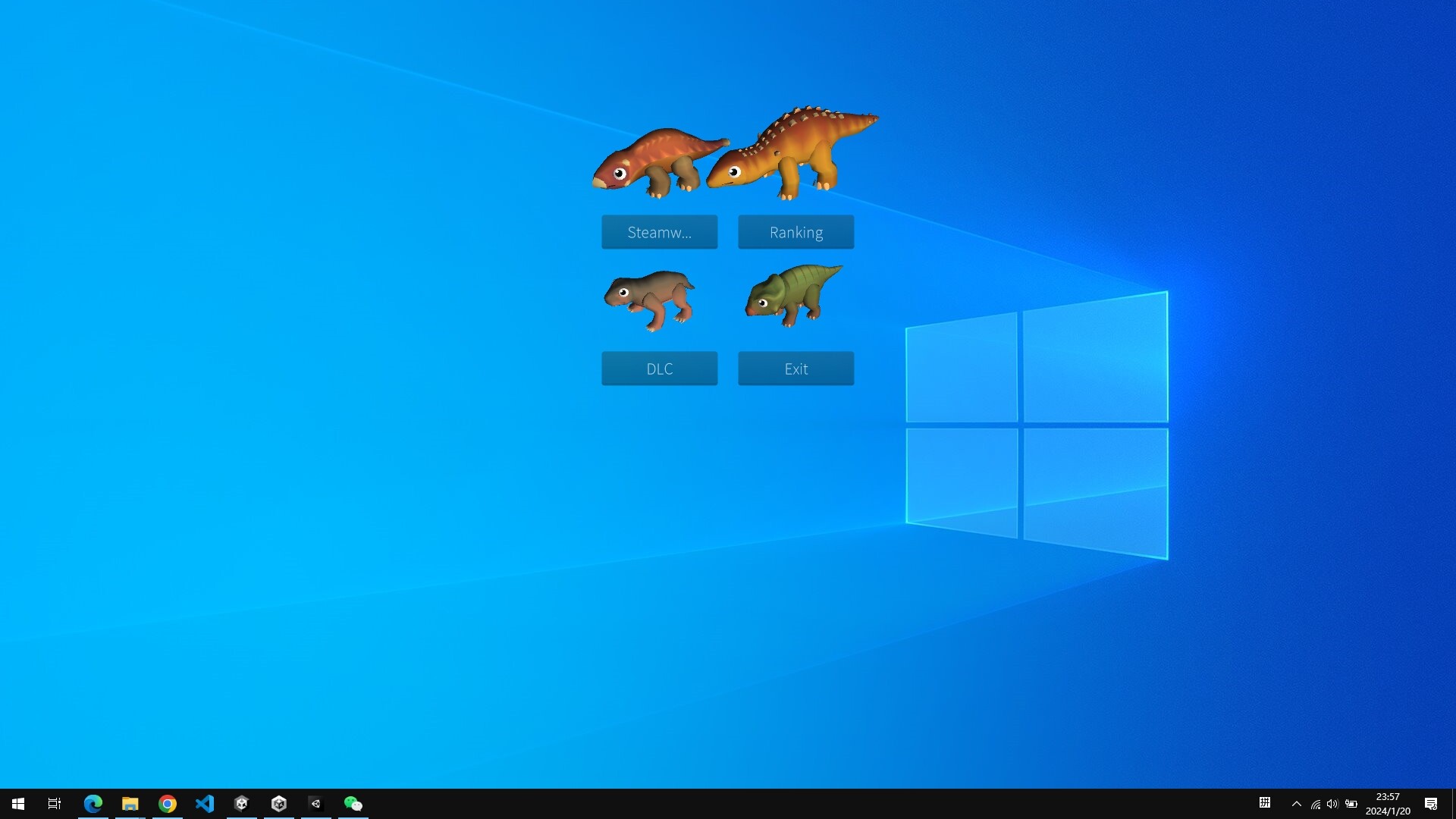Open the volume control in the system tray
1456x819 pixels.
coord(1333,804)
